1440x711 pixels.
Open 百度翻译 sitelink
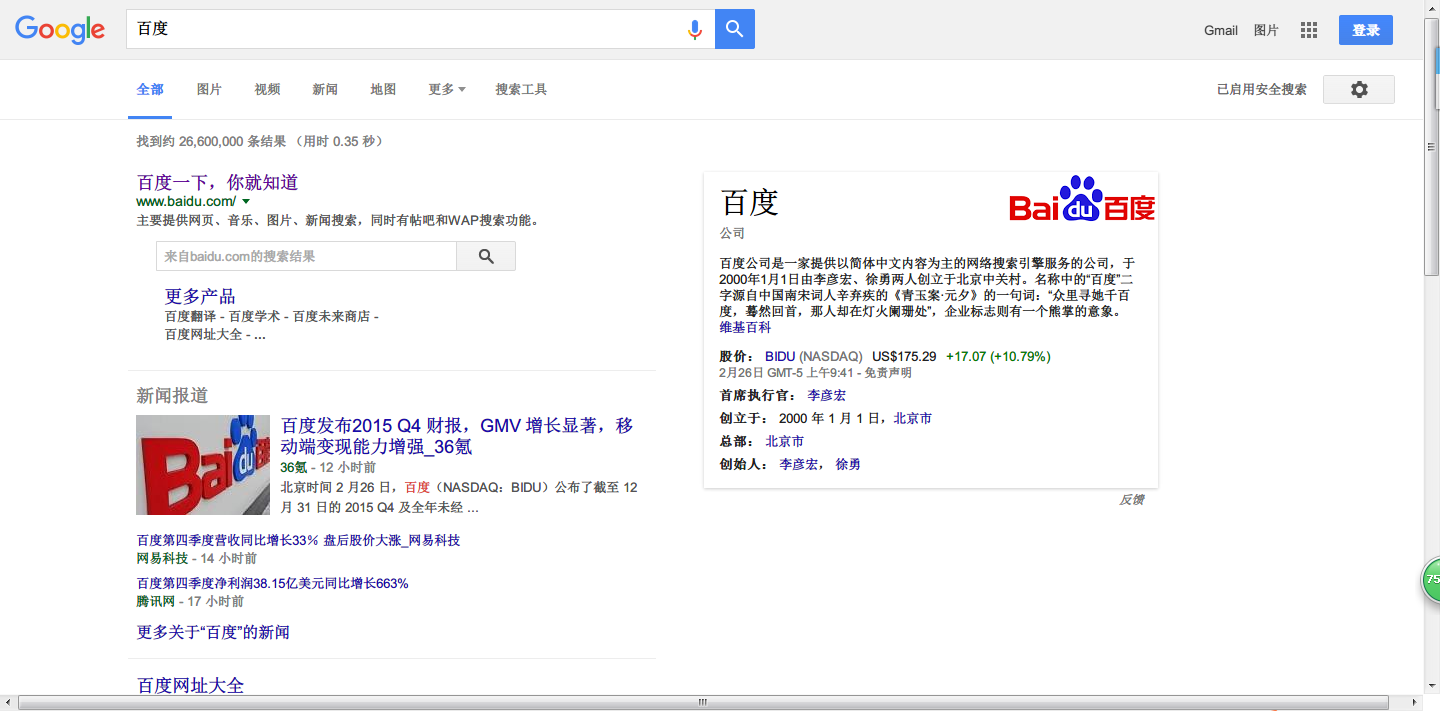[x=191, y=316]
